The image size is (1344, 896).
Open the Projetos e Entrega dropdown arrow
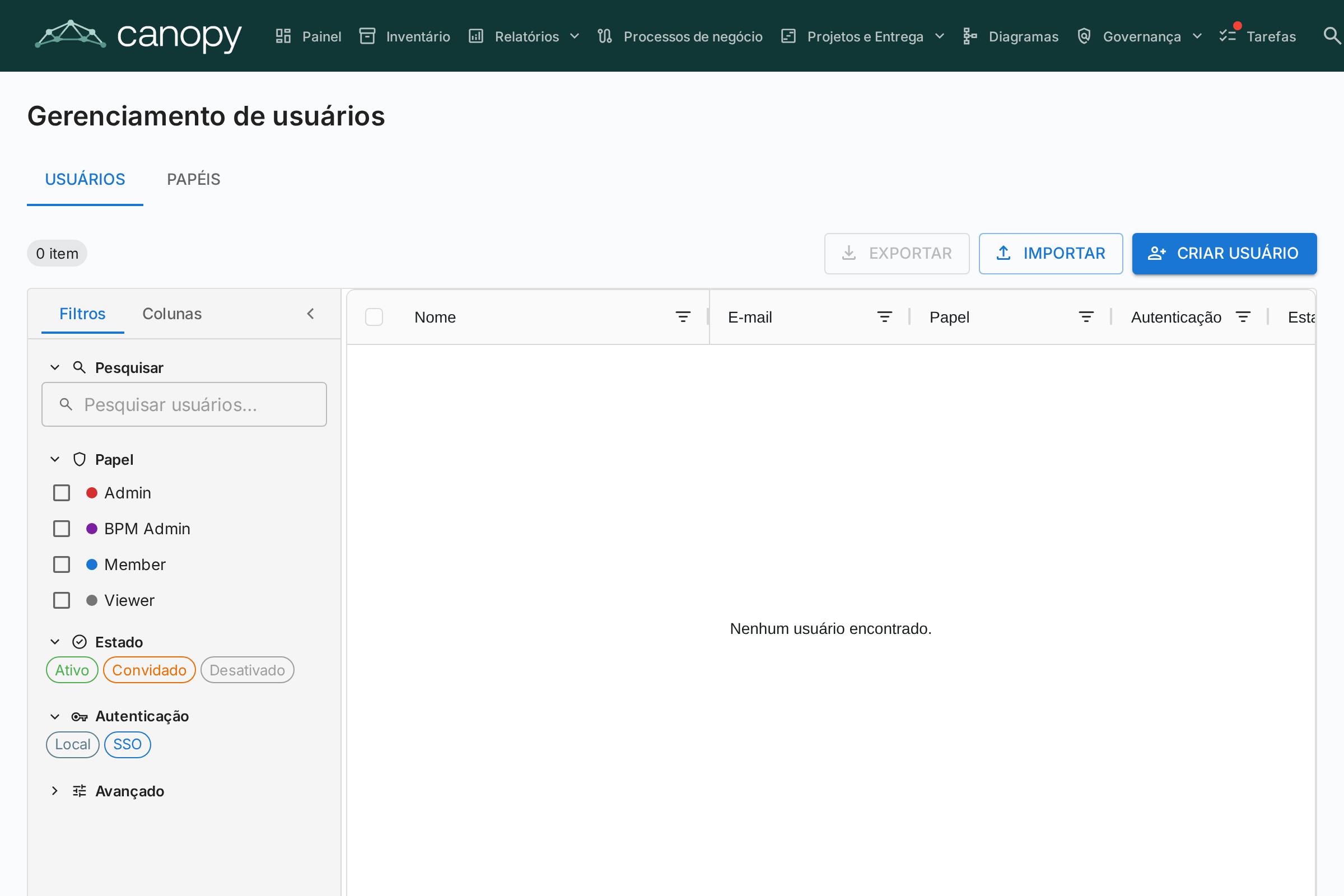pos(940,36)
